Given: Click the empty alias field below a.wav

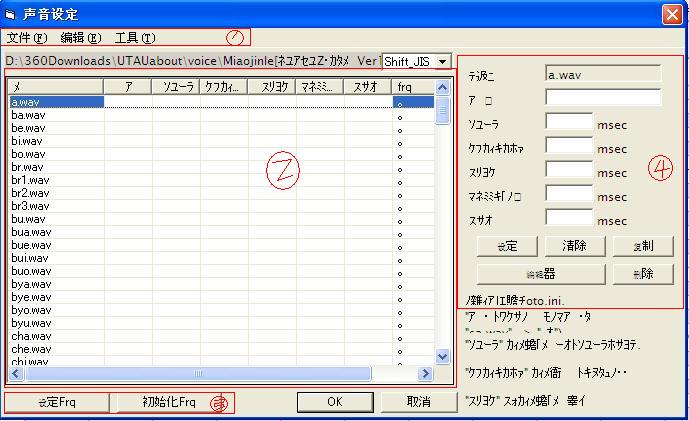Looking at the screenshot, I should click(x=603, y=98).
